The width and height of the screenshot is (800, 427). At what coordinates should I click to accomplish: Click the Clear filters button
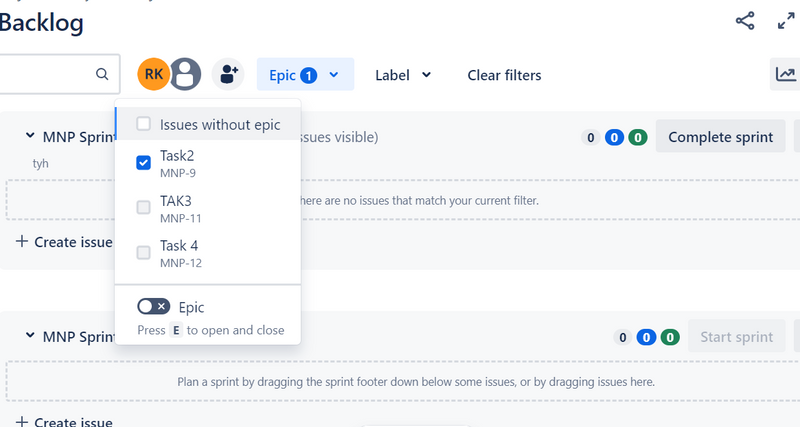click(x=504, y=75)
